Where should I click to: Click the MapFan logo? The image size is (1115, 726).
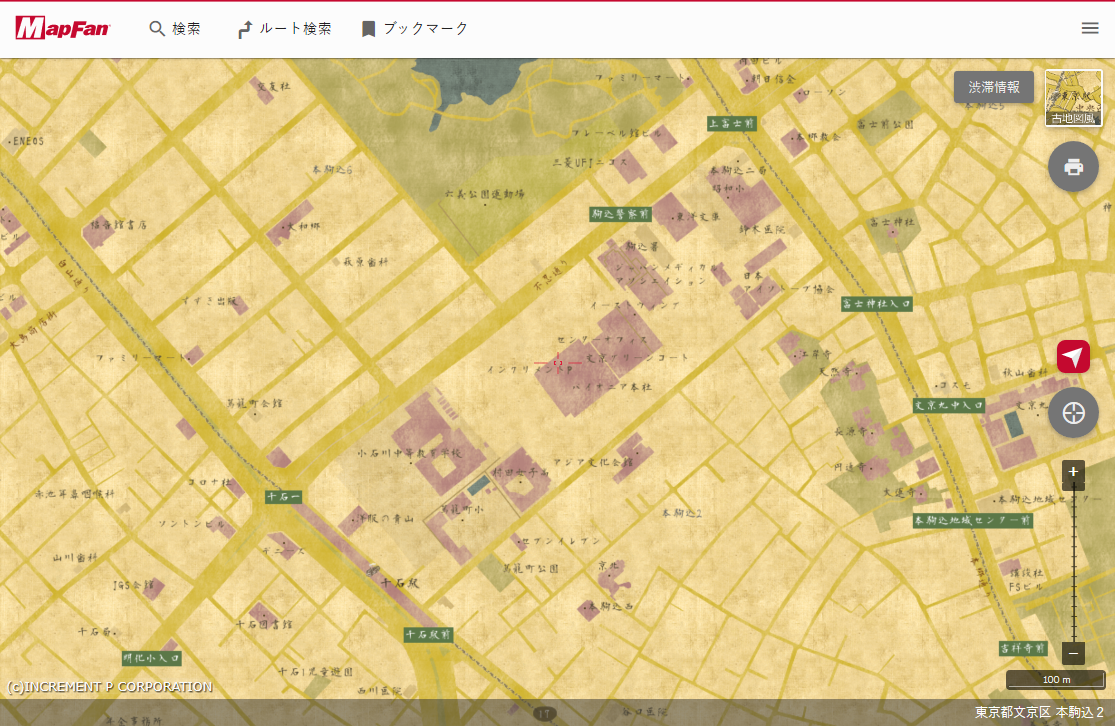click(63, 28)
